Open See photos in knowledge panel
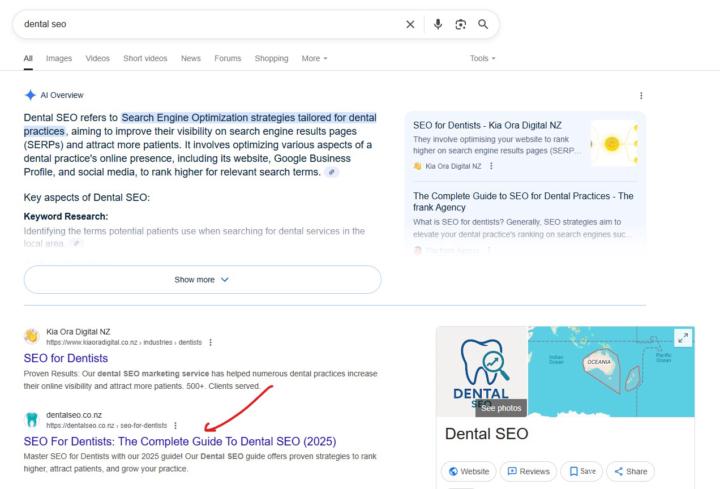 coord(501,408)
